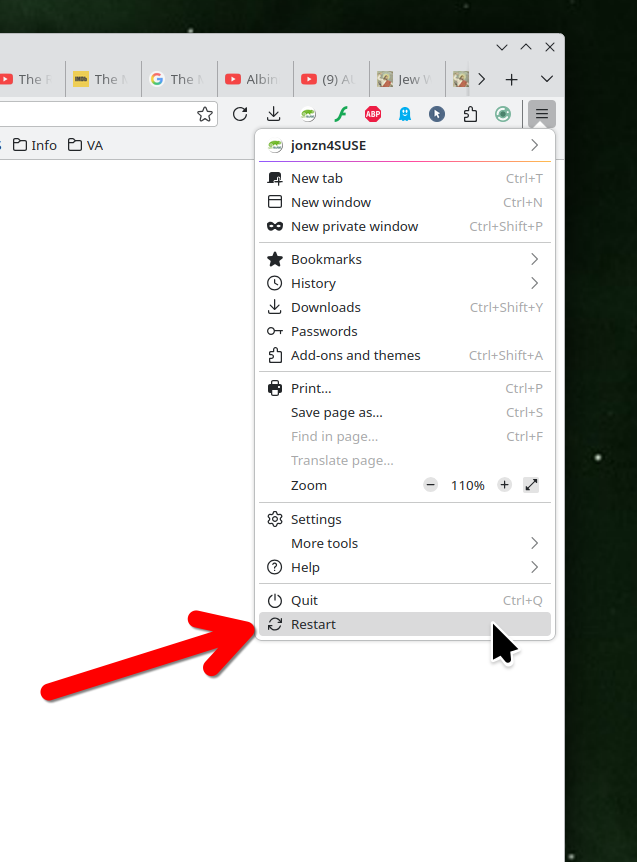Switch to the Albin YouTube tab
Screen dimensions: 637x862
[x=255, y=79]
